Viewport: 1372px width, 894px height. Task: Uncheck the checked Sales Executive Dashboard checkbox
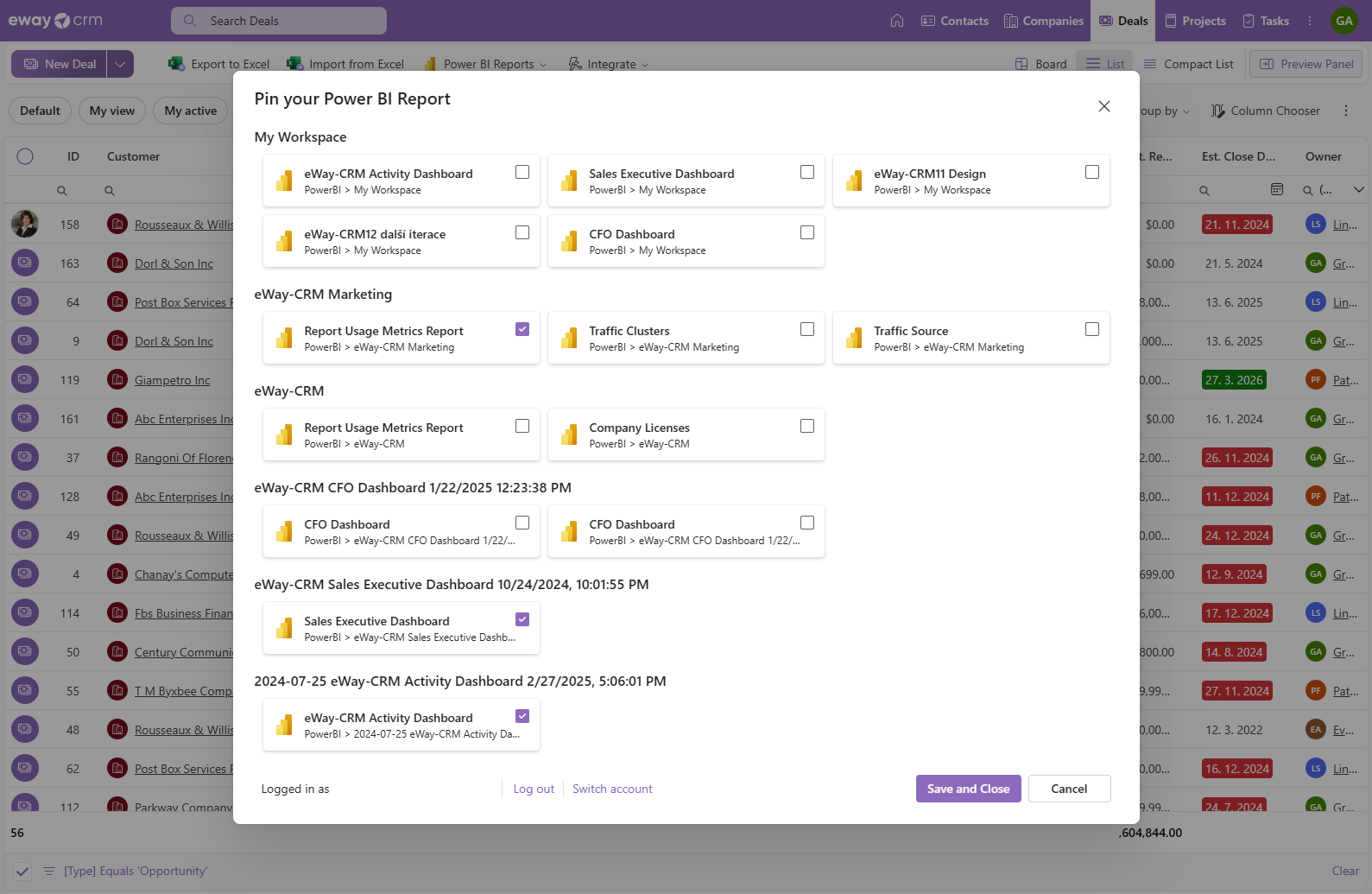click(x=522, y=619)
